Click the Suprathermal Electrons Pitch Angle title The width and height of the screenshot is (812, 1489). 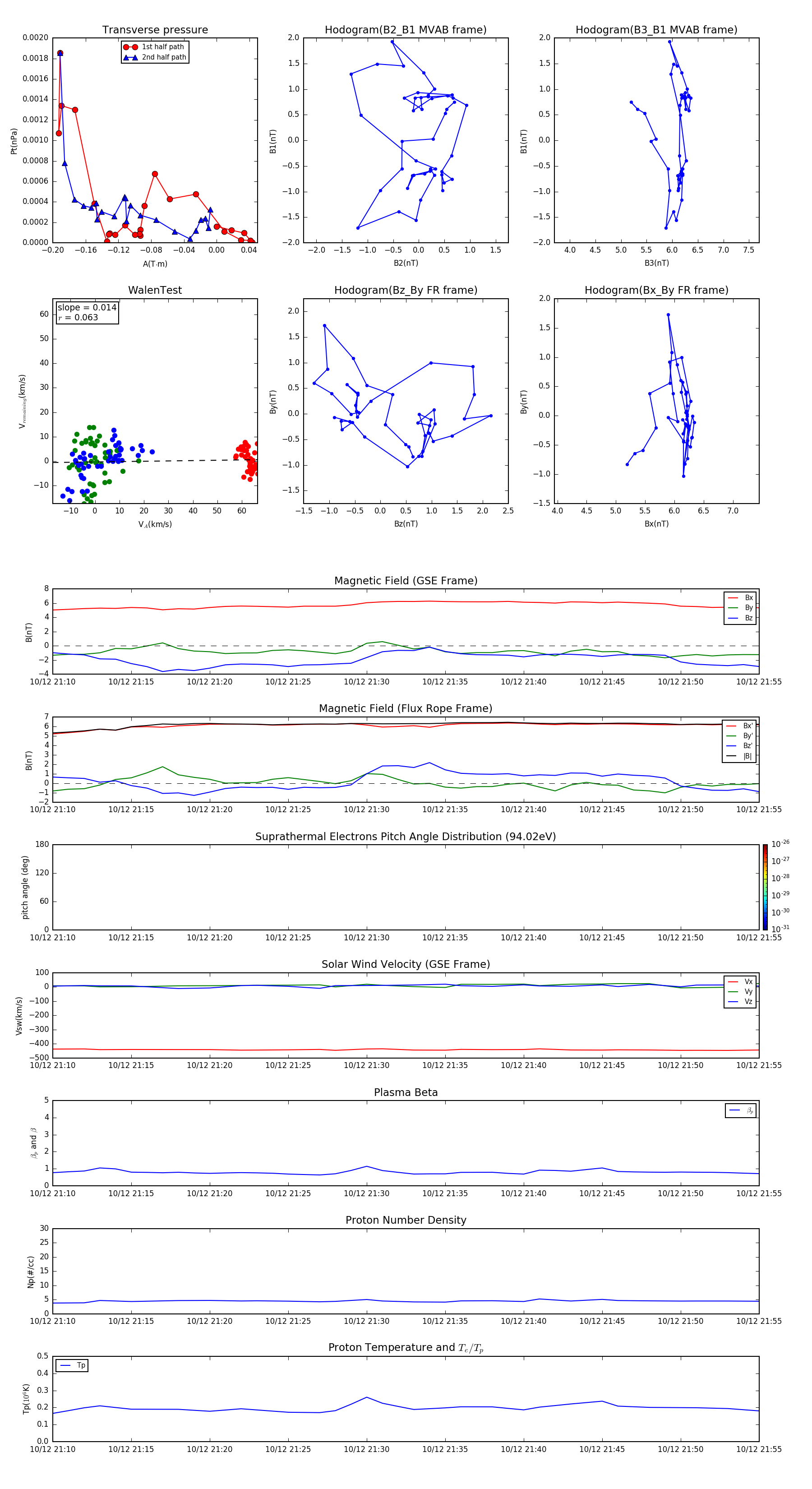click(x=406, y=837)
